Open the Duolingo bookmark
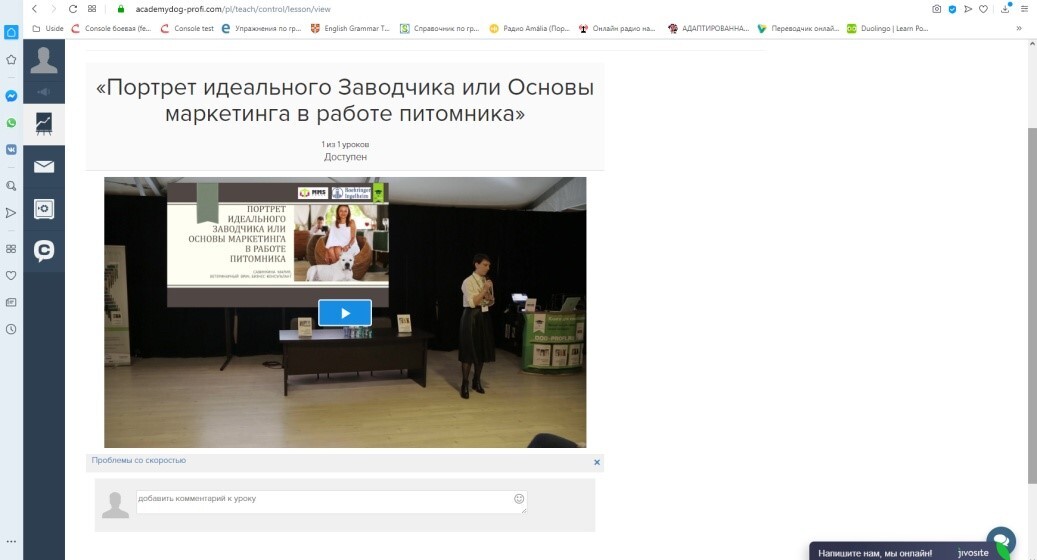Viewport: 1037px width, 560px height. click(x=888, y=28)
